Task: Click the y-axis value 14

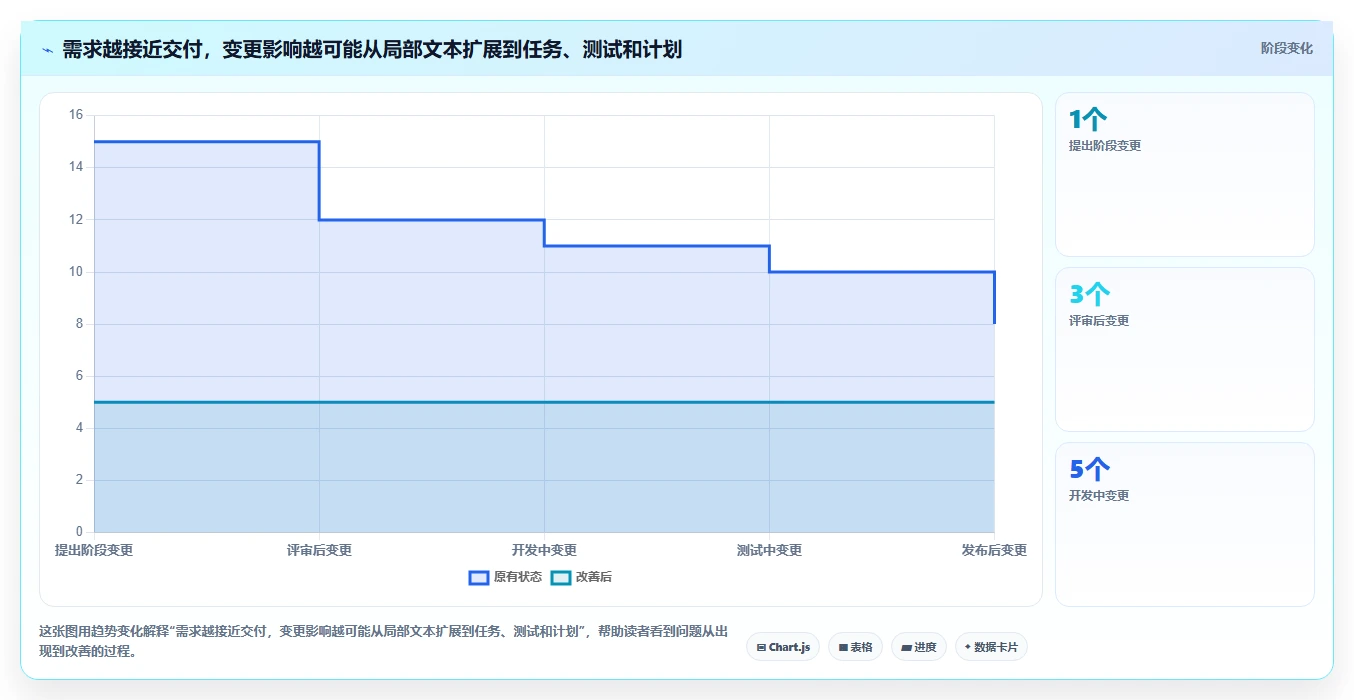Action: [76, 167]
